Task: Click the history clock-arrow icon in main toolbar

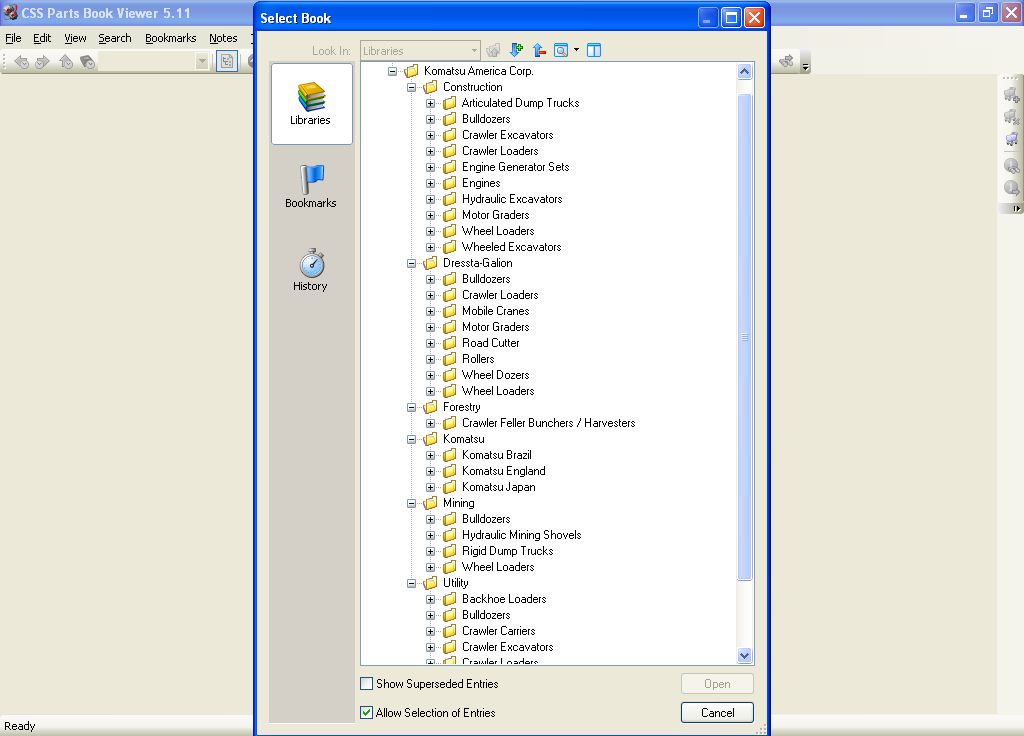Action: pyautogui.click(x=88, y=62)
